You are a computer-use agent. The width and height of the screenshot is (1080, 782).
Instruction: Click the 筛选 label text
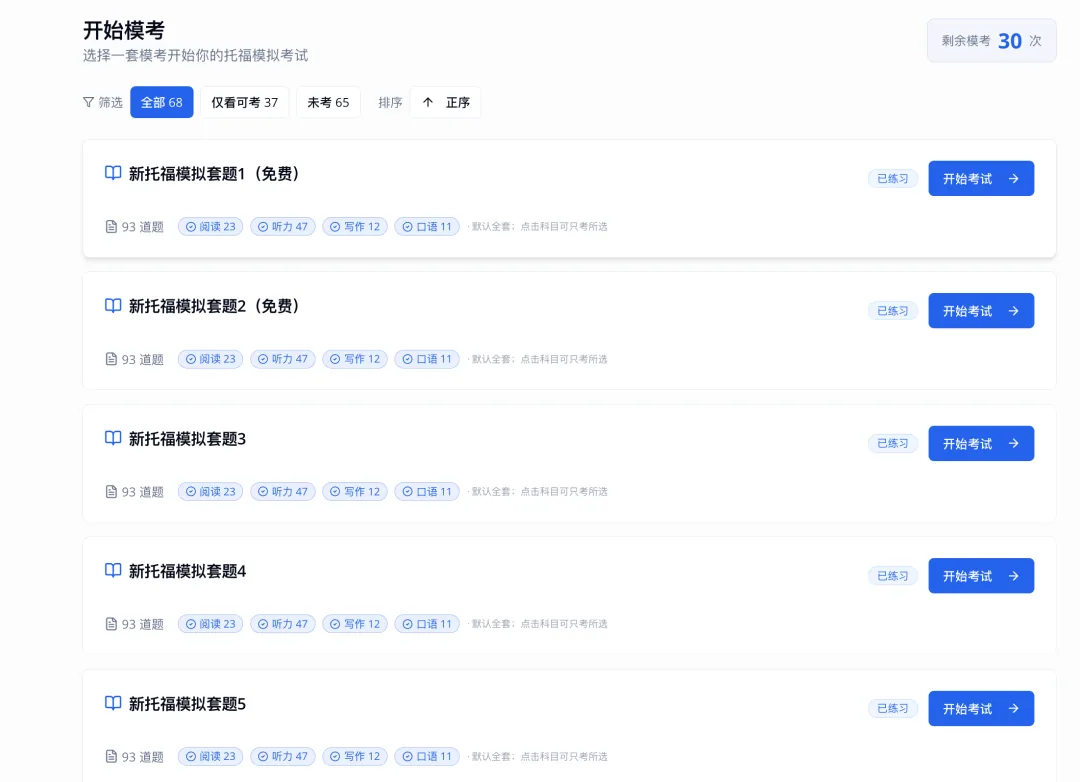[110, 102]
